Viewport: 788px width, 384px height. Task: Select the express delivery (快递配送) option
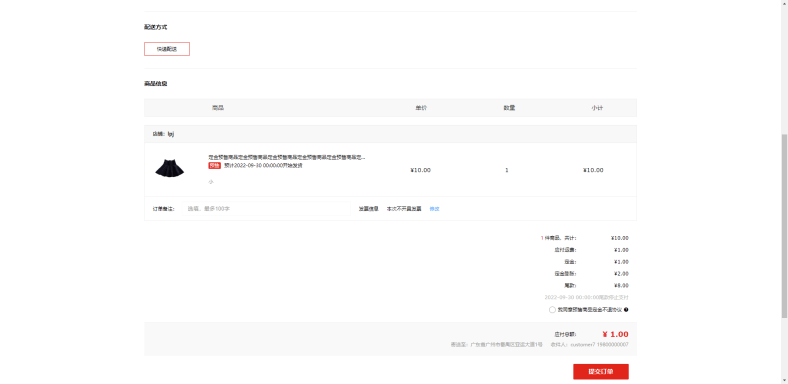pos(167,49)
